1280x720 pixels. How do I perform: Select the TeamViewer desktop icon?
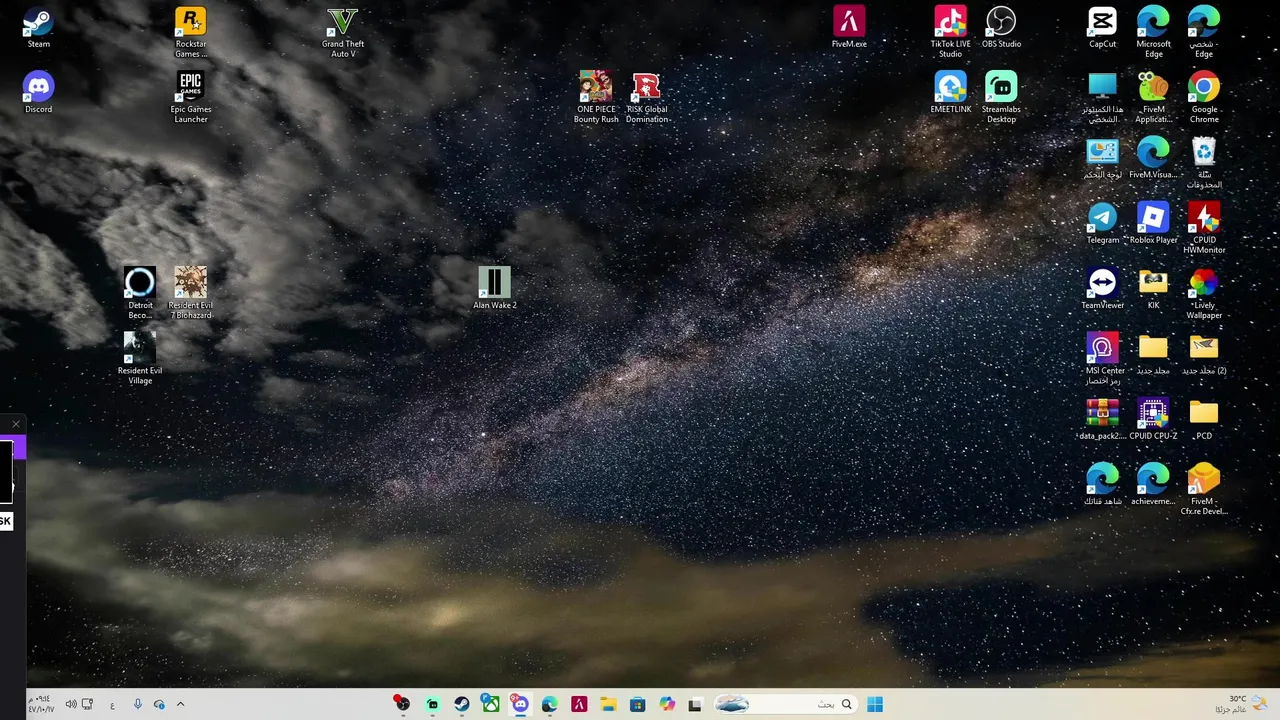click(x=1102, y=289)
